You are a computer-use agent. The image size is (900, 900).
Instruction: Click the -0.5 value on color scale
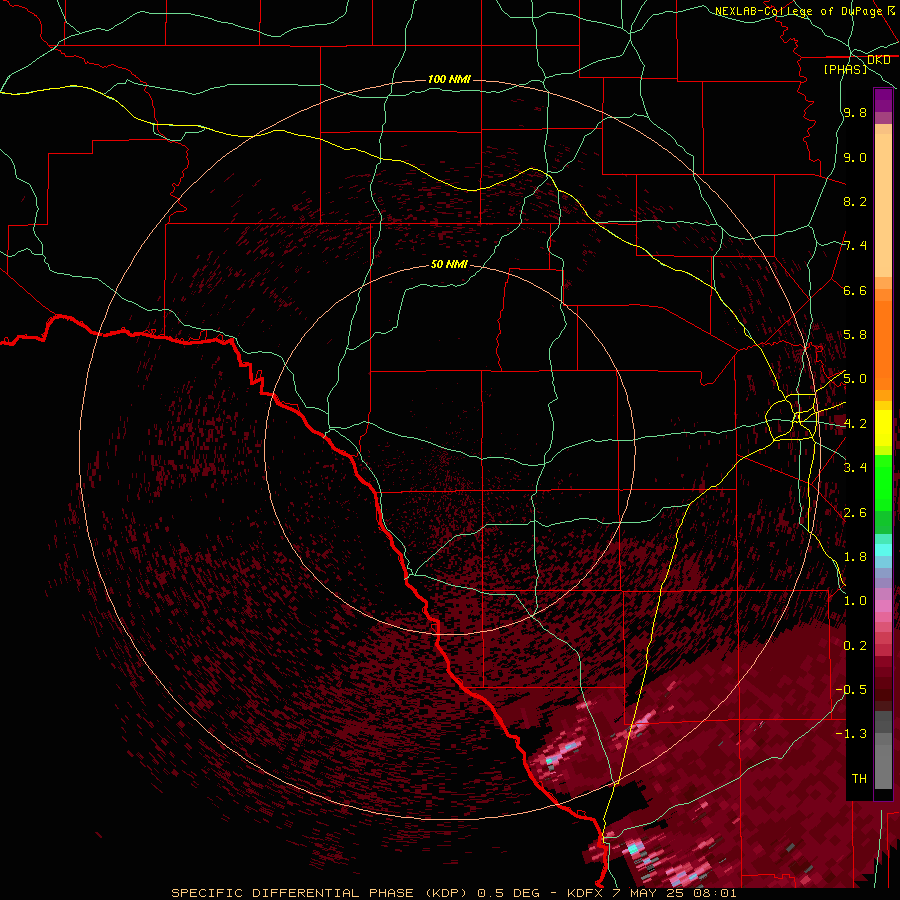click(x=851, y=690)
